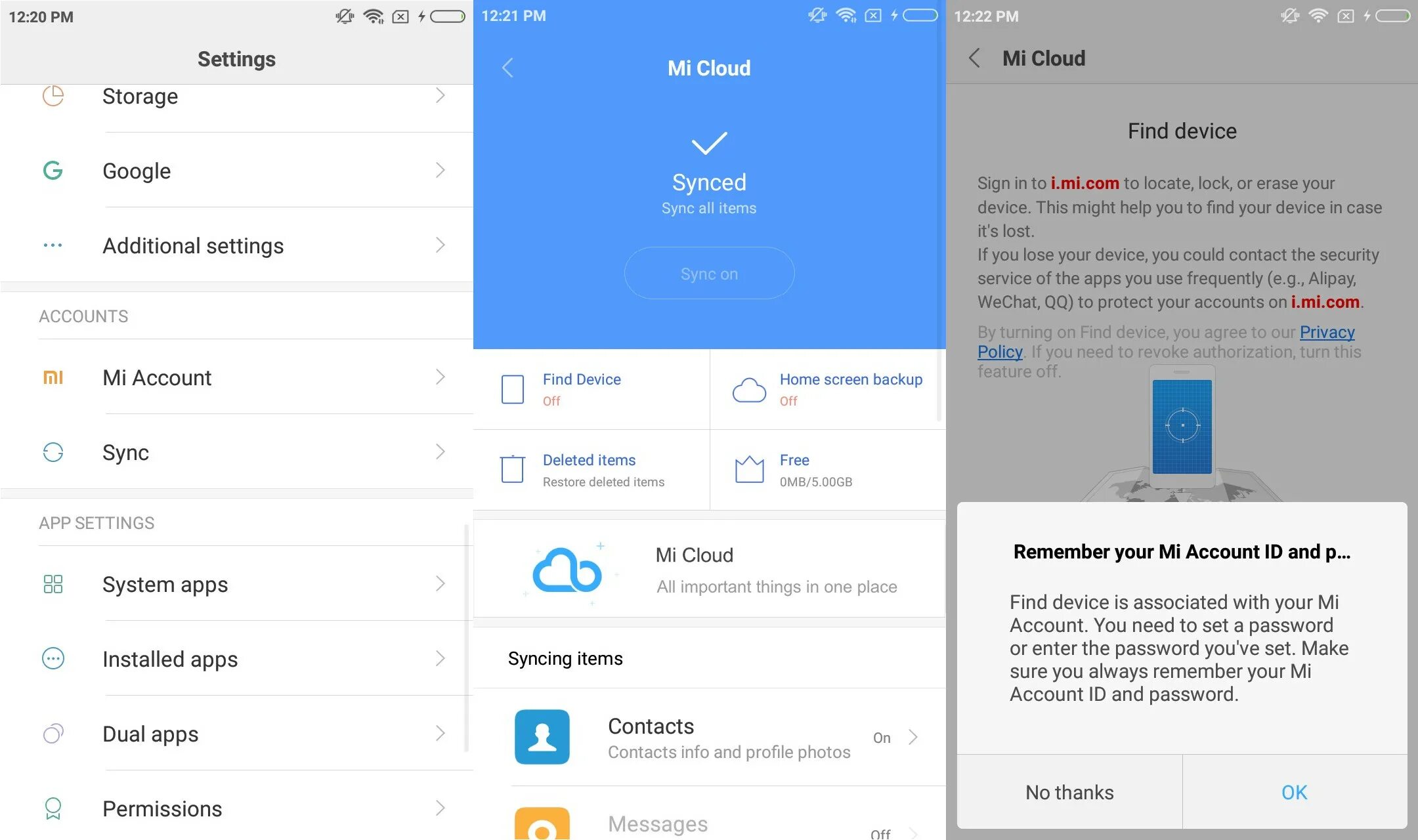The width and height of the screenshot is (1418, 840).
Task: Tap the Home screen backup icon
Action: point(750,389)
